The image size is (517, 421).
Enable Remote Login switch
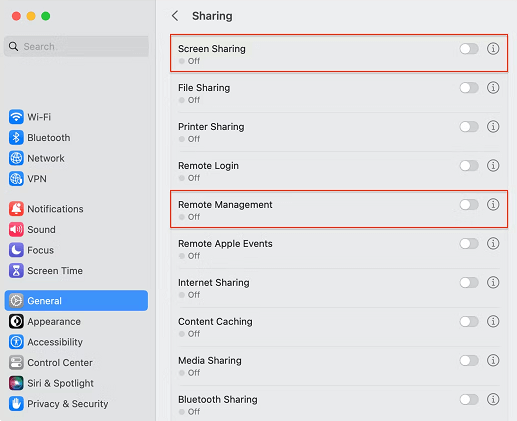click(x=469, y=166)
